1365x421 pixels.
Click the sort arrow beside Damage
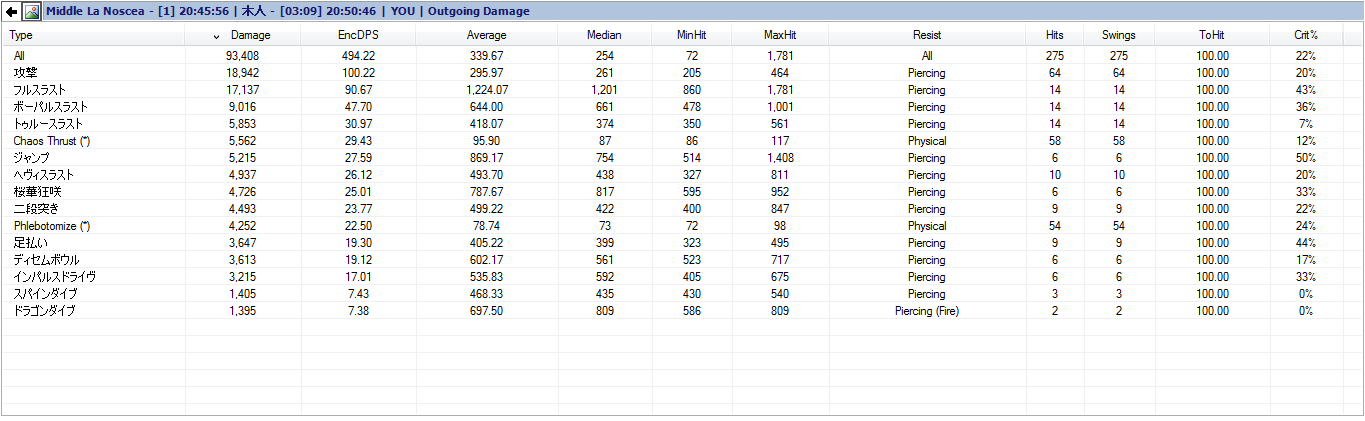click(217, 36)
